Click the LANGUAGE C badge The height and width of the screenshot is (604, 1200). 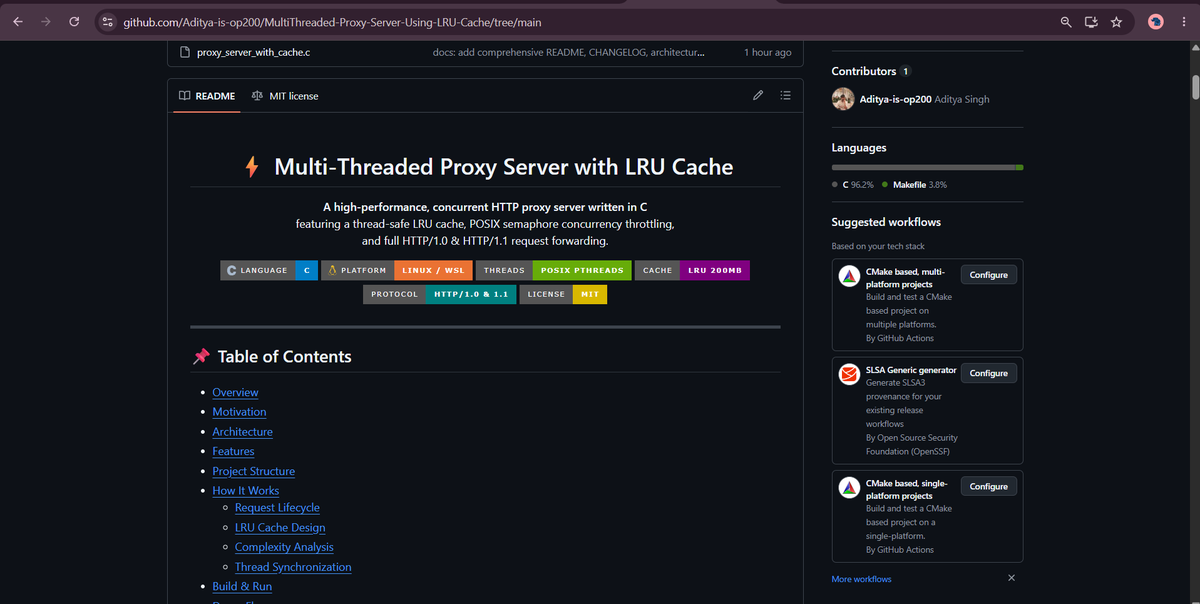click(x=269, y=270)
